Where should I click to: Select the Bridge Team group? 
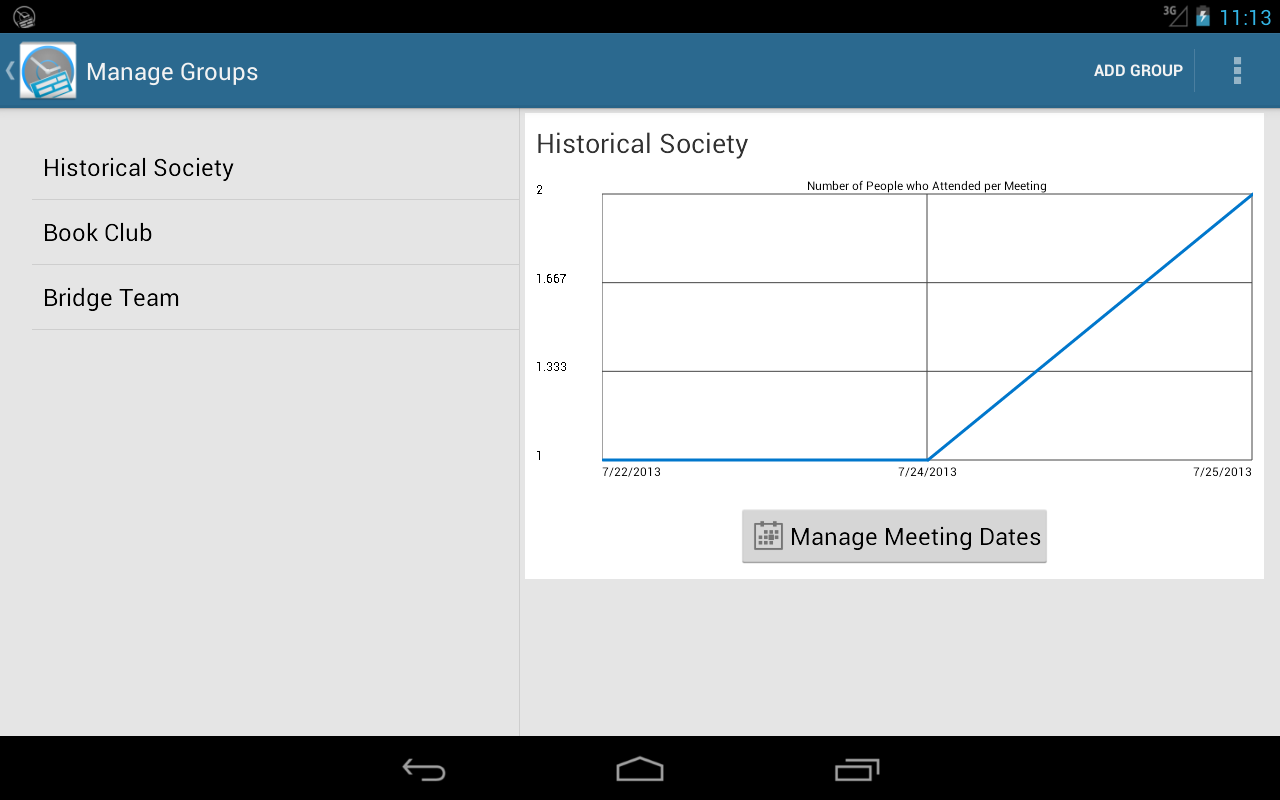click(275, 298)
